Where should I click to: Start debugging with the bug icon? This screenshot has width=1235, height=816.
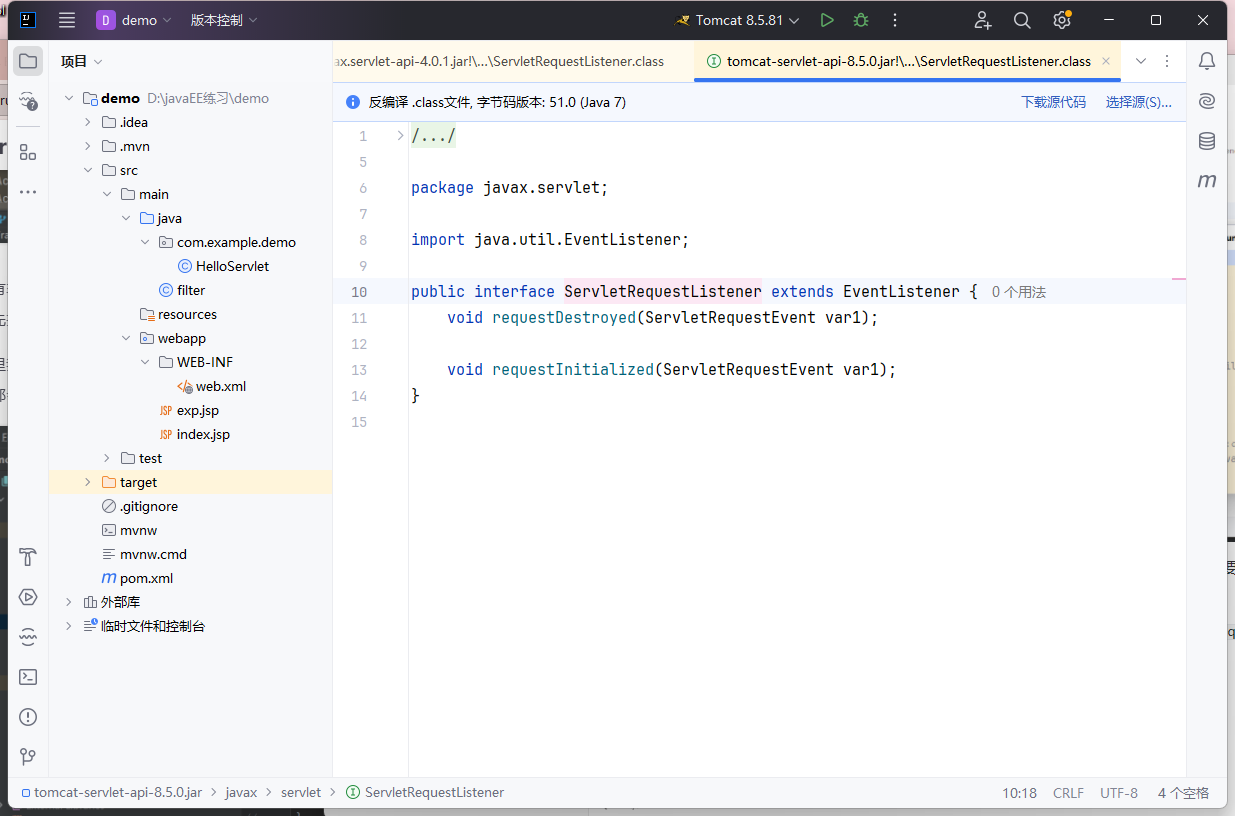pyautogui.click(x=860, y=20)
